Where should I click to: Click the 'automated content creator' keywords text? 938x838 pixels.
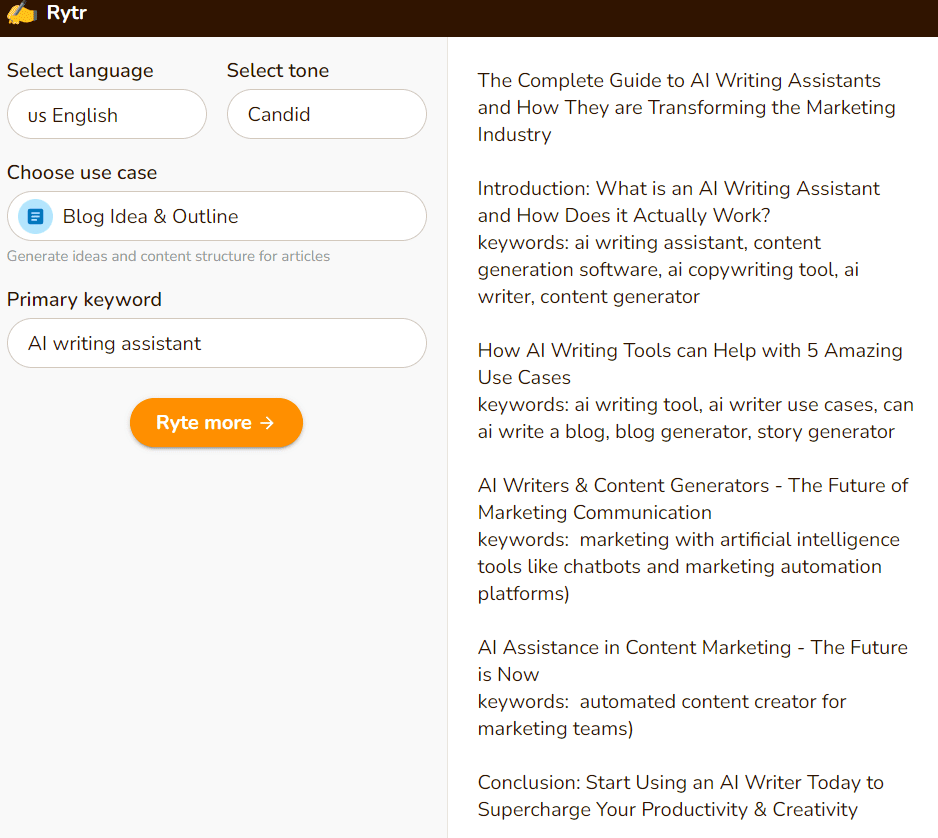662,714
